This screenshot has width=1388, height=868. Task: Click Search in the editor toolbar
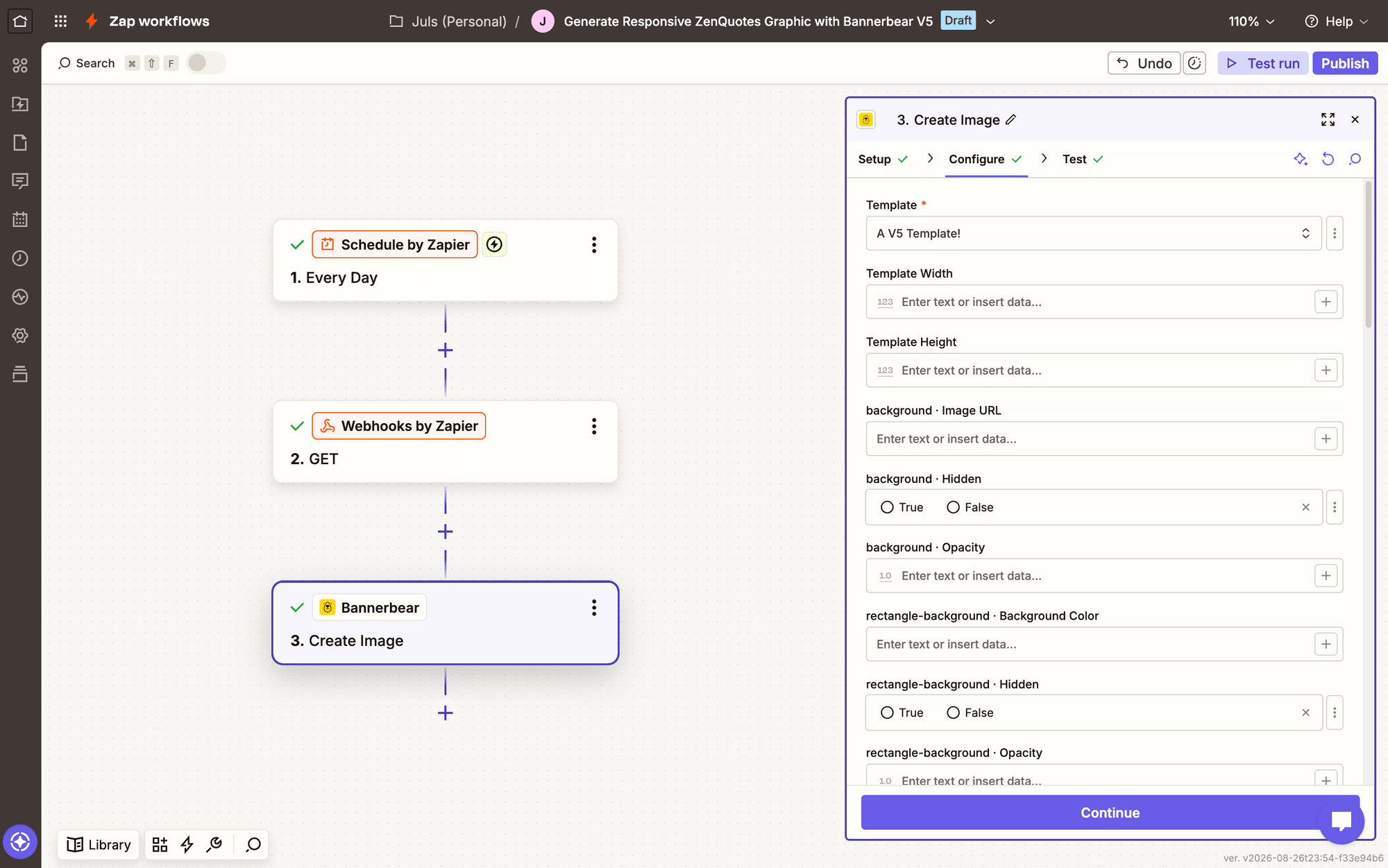[x=87, y=63]
